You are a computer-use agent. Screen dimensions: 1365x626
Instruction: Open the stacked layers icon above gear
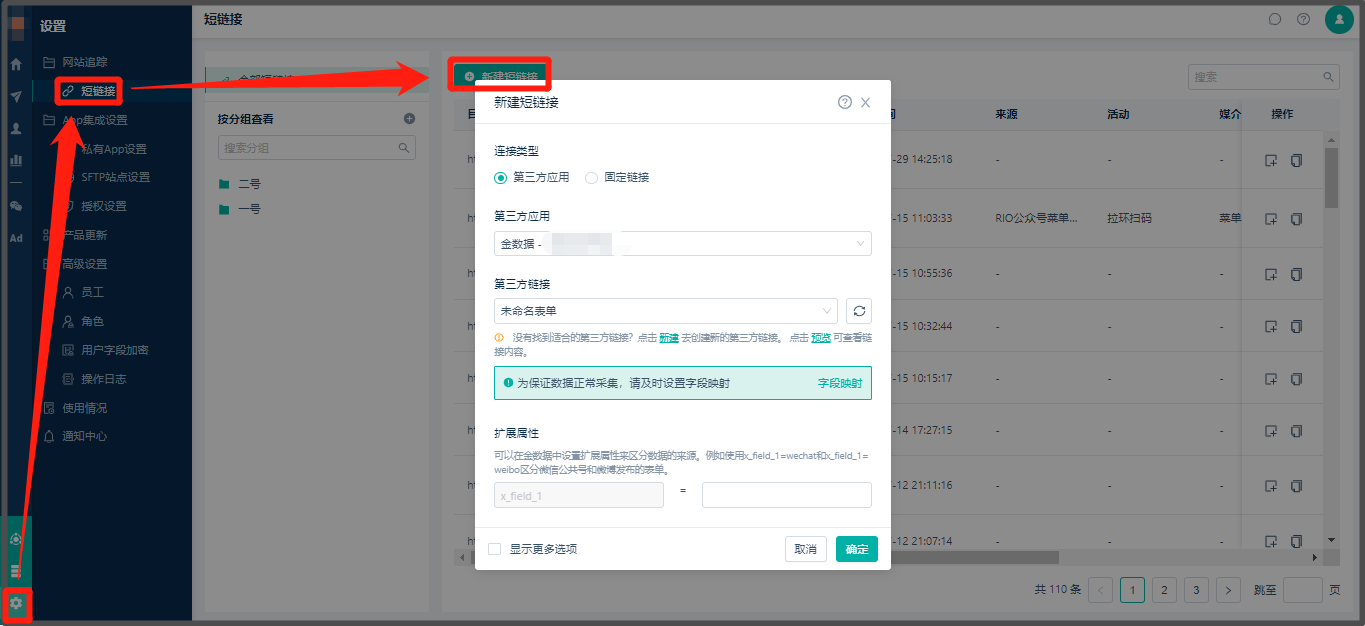pos(16,571)
